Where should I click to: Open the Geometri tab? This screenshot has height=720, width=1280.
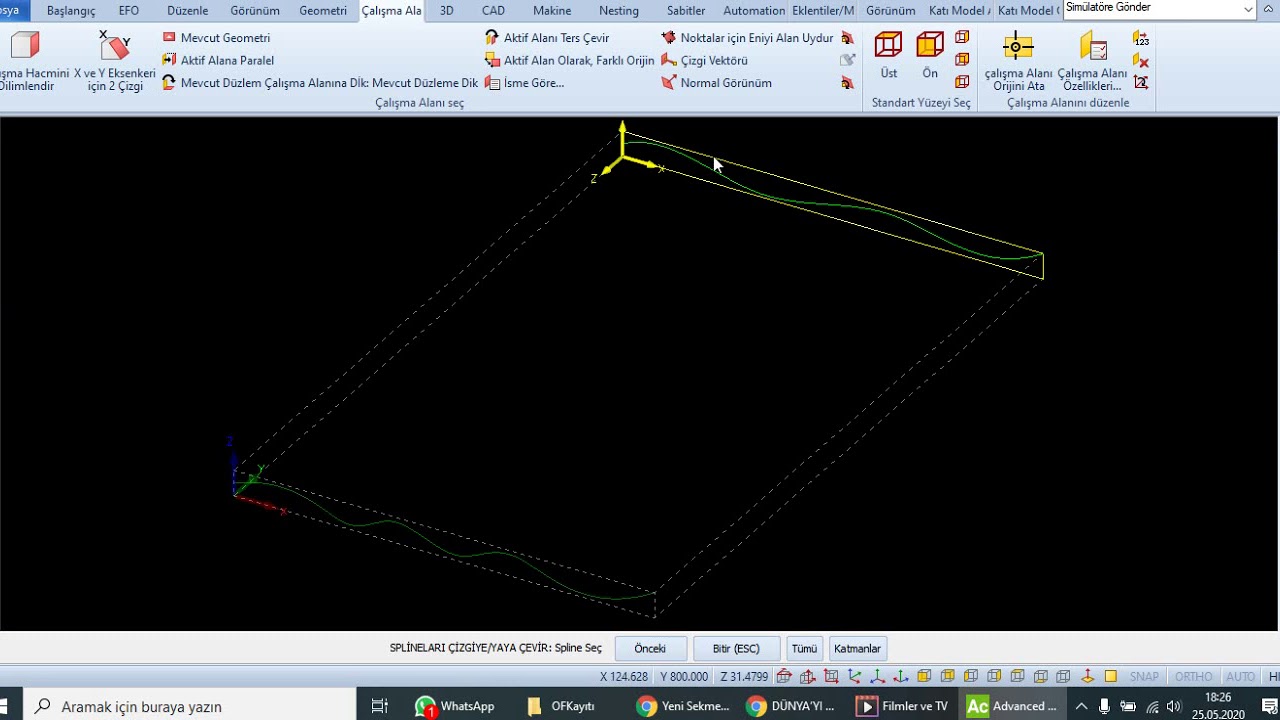(x=323, y=11)
